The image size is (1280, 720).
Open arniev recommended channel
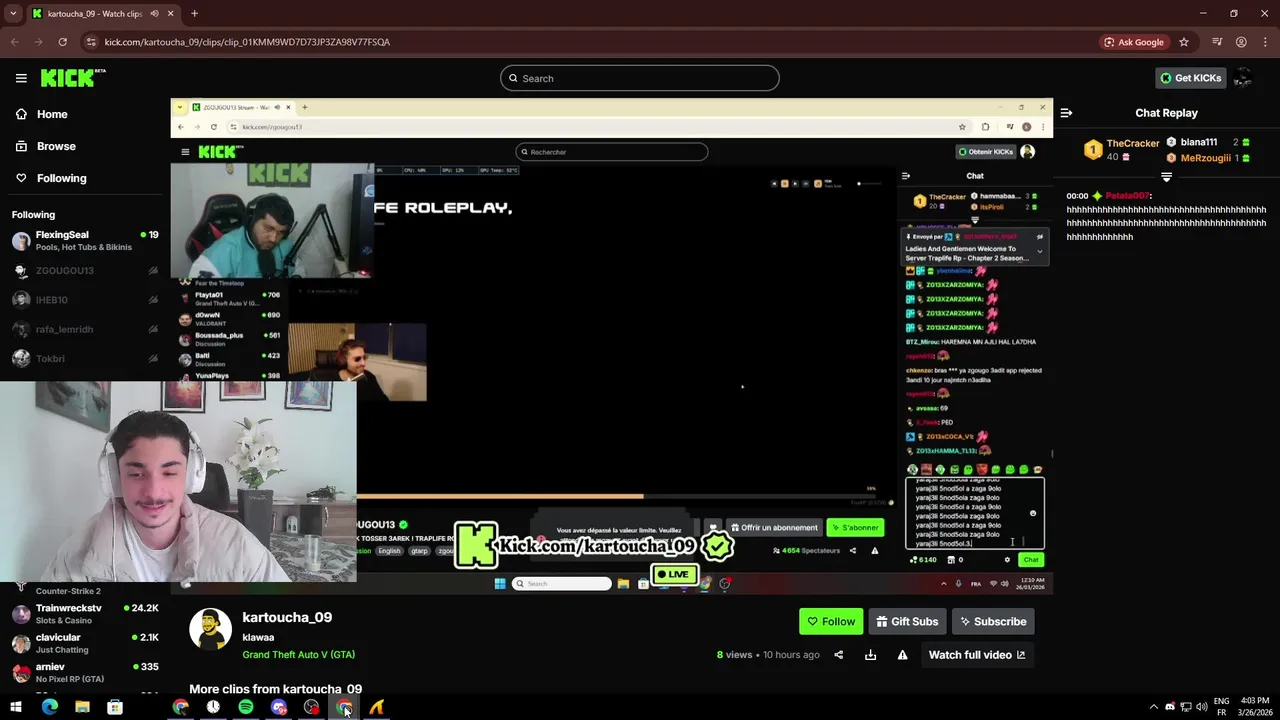pos(85,672)
